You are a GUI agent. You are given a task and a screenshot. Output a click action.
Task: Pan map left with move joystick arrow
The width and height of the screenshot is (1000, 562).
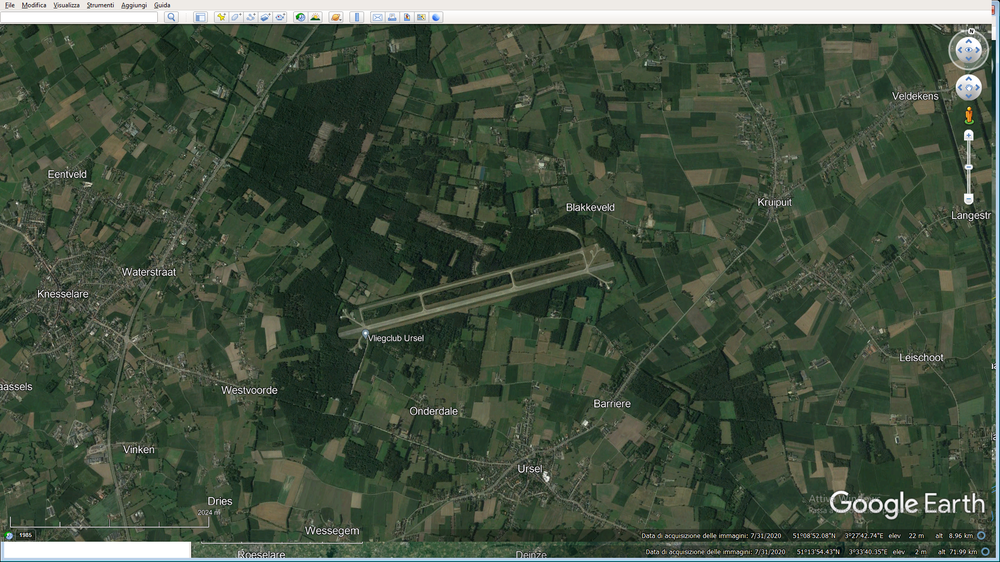click(x=960, y=87)
